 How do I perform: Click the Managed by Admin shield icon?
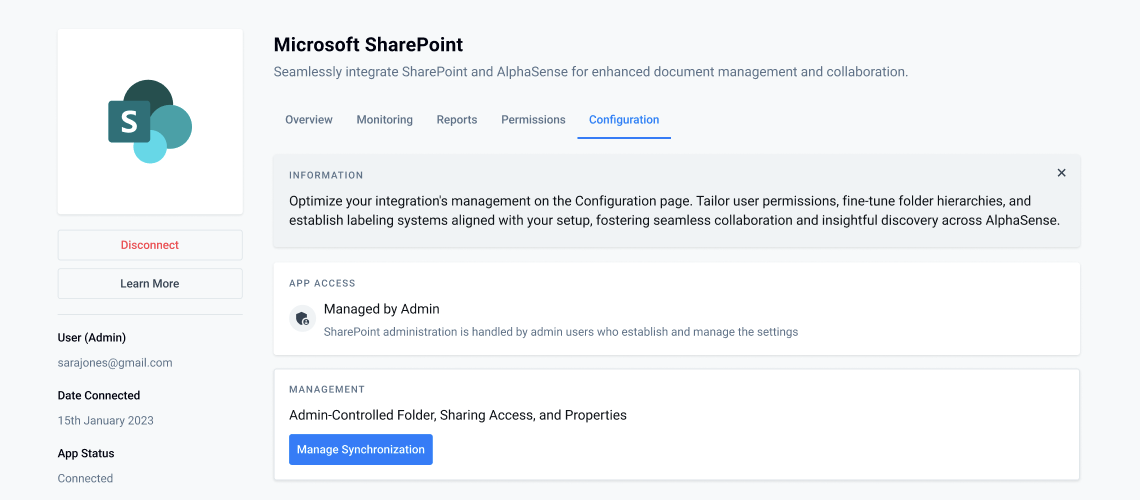[x=302, y=319]
